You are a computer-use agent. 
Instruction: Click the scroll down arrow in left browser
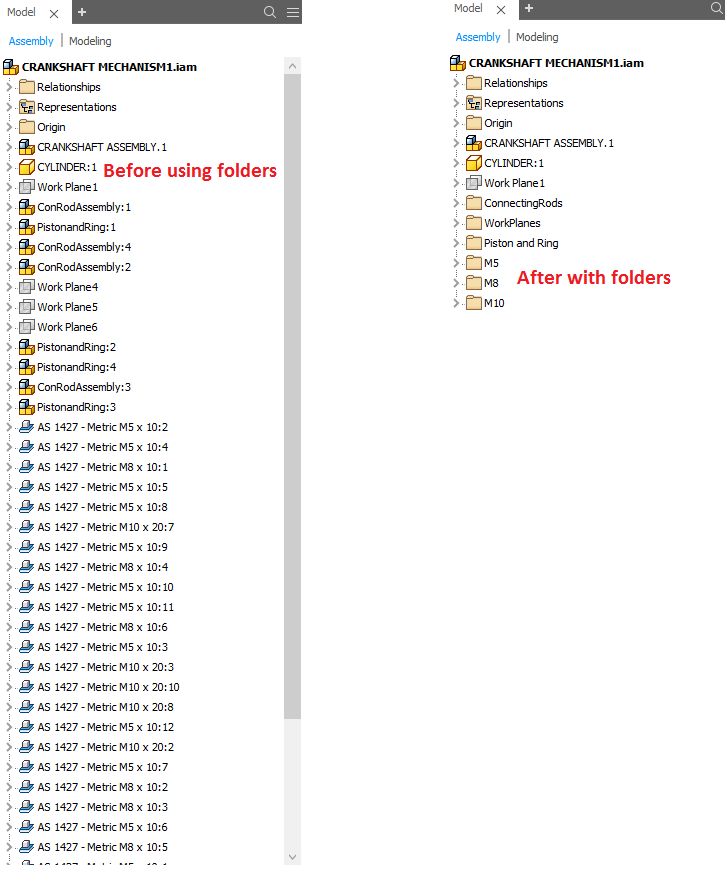pyautogui.click(x=292, y=857)
